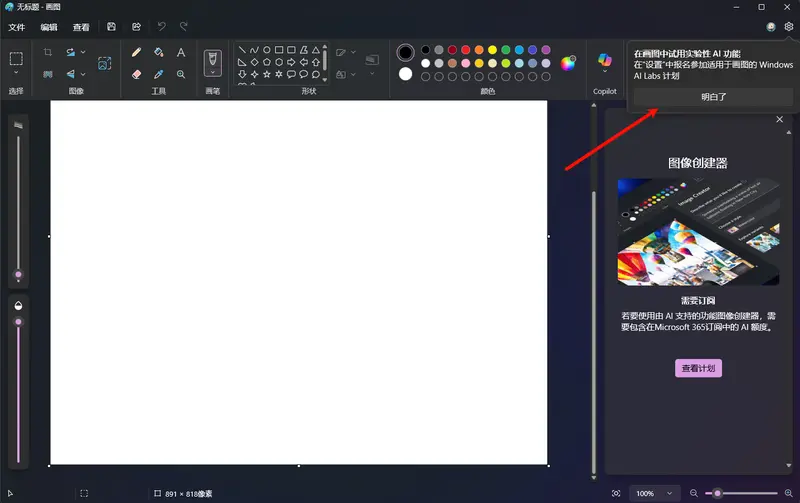Pick the pentagon shape
This screenshot has height=503, width=800.
267,62
